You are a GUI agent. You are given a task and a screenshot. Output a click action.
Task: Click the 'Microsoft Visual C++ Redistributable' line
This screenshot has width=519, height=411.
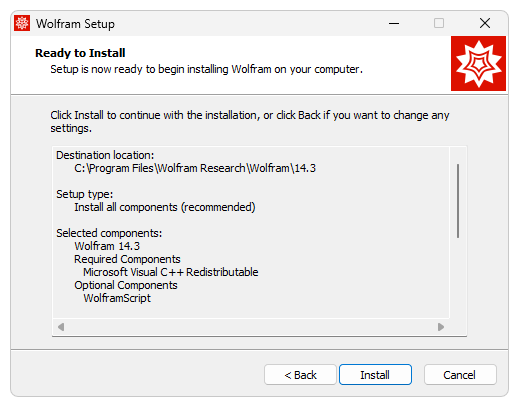pos(171,272)
